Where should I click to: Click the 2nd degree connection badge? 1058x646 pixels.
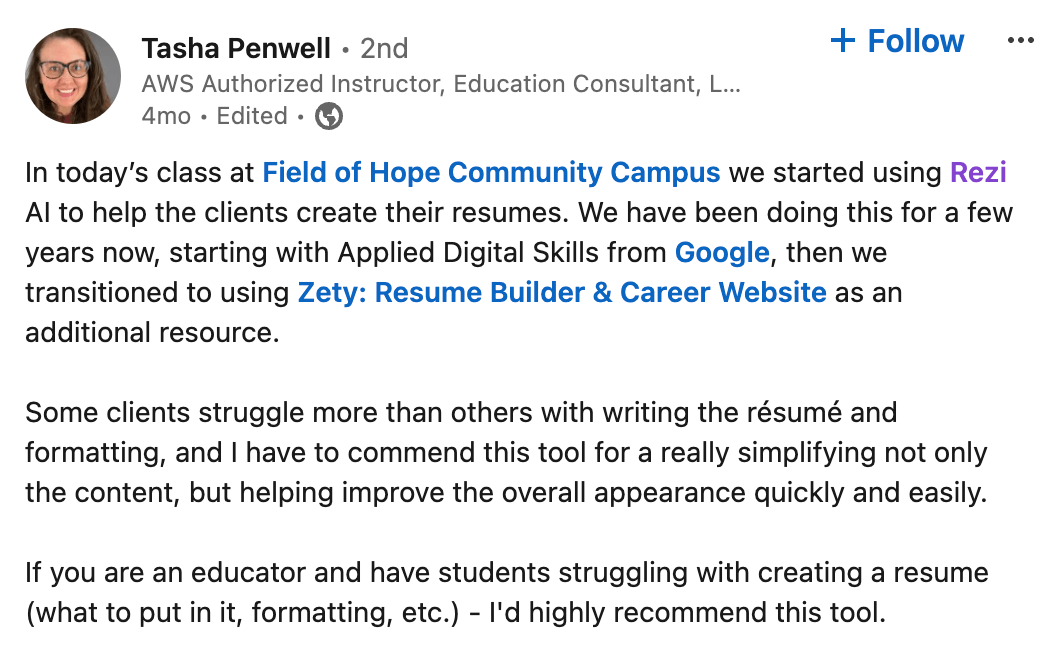tap(384, 49)
